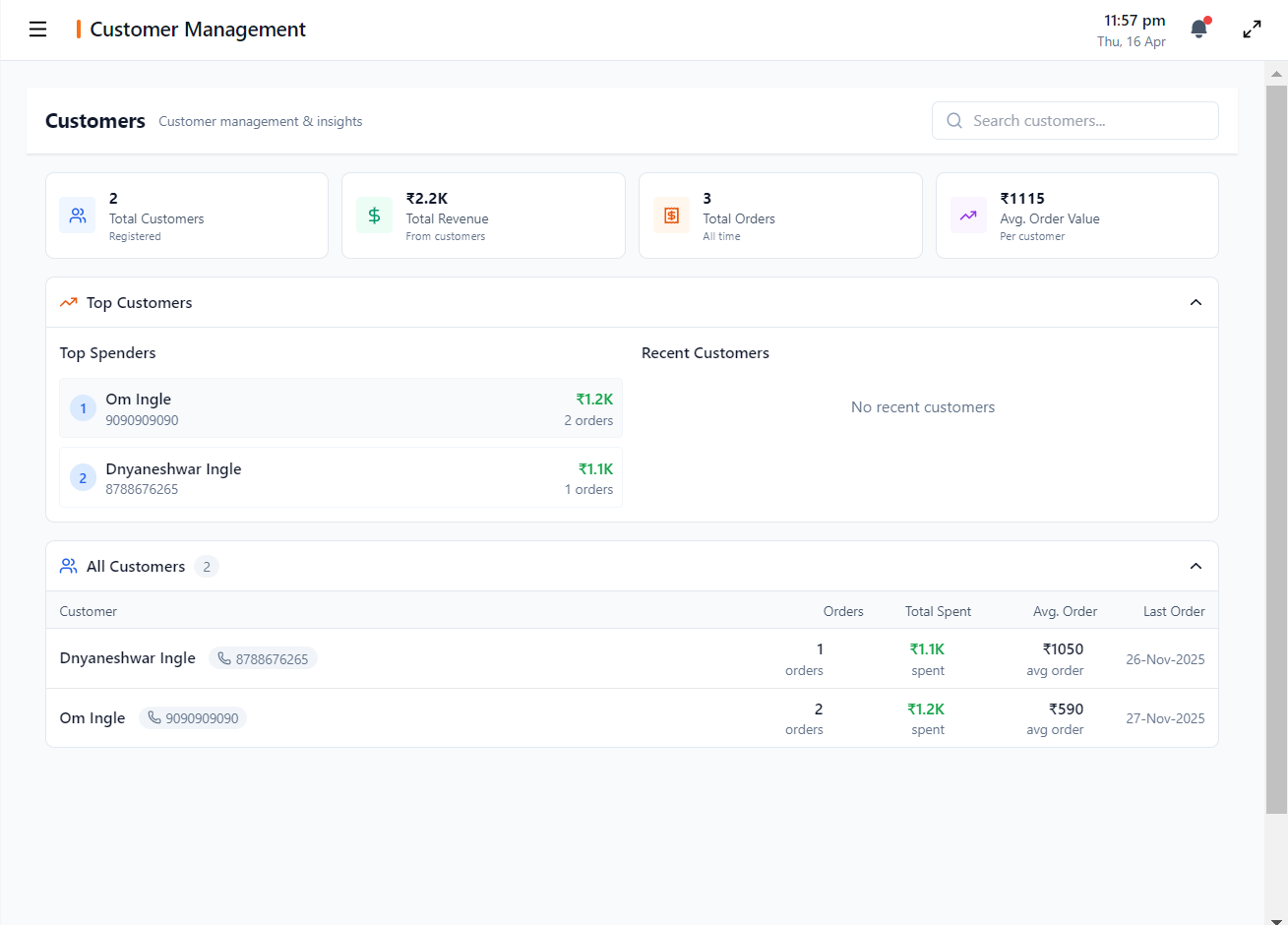Viewport: 1288px width, 925px height.
Task: Click rank 2 badge for Dnyaneshwar Ingle
Action: pyautogui.click(x=83, y=478)
